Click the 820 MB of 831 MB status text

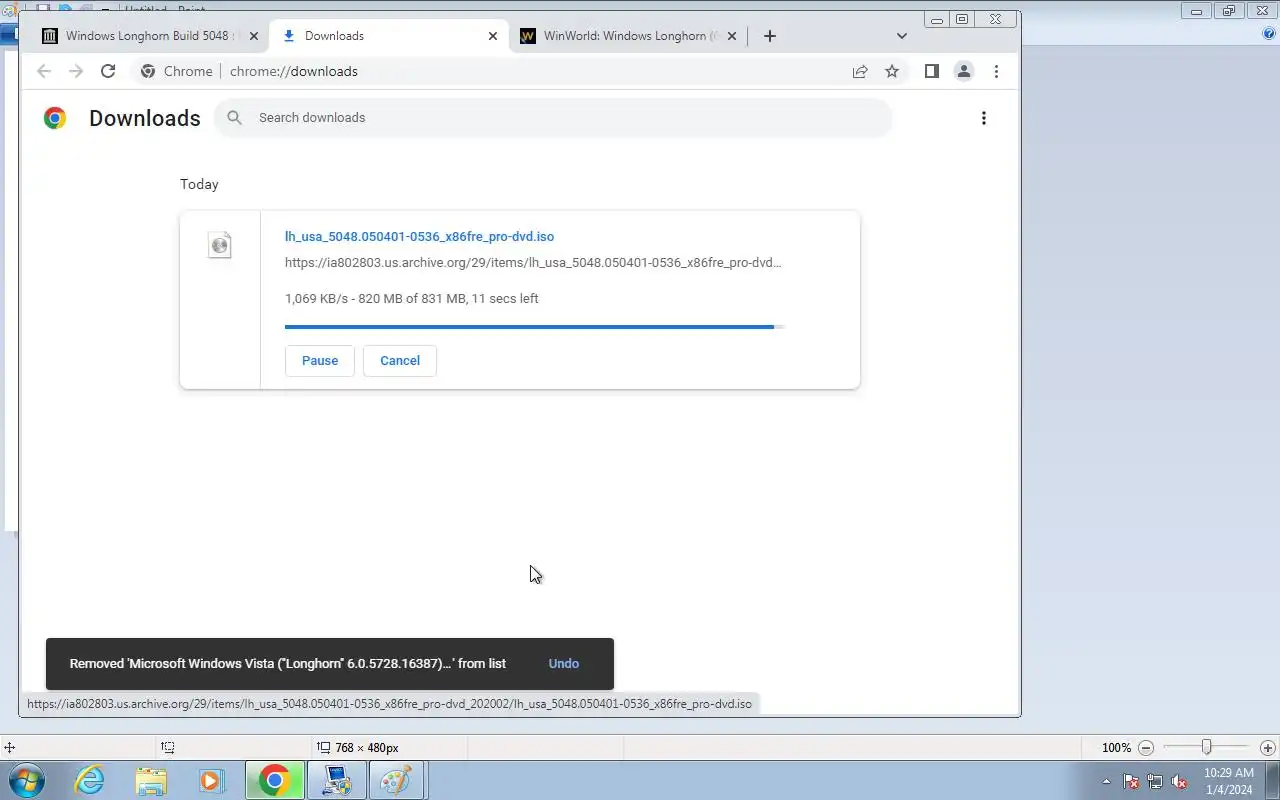[x=412, y=299]
